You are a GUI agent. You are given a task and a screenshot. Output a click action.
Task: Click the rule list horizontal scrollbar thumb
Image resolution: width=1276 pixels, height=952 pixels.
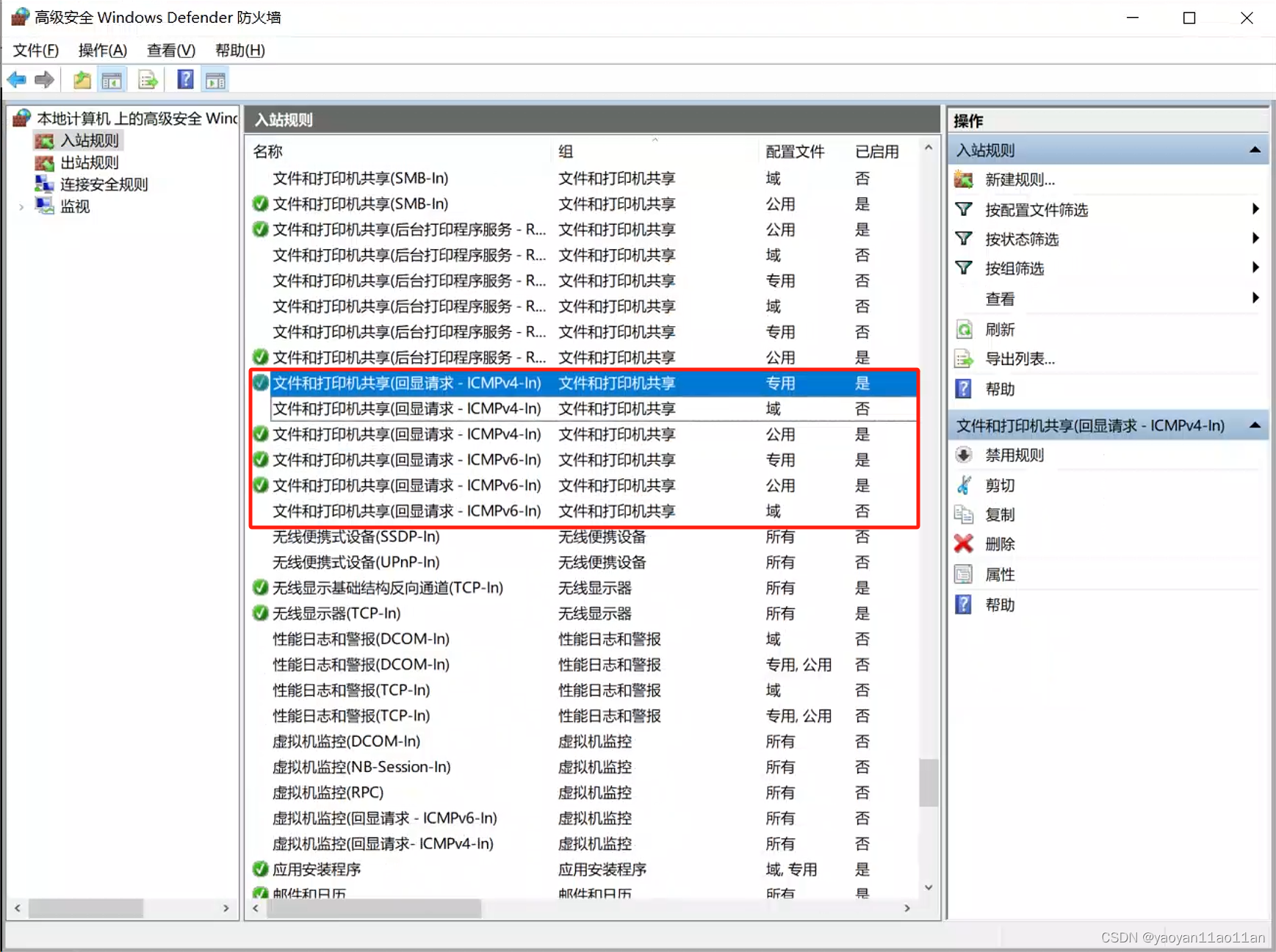(374, 909)
